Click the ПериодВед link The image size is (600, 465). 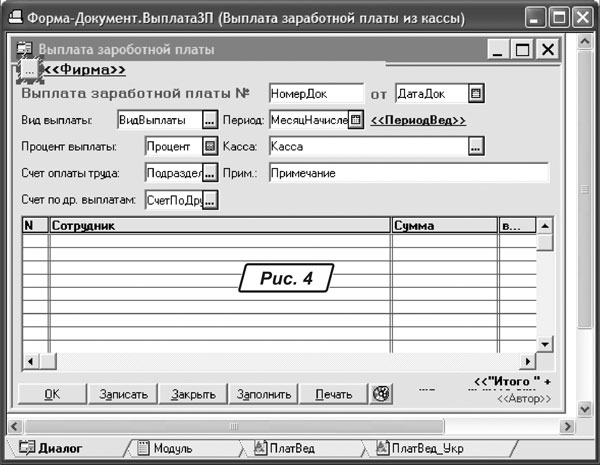418,121
